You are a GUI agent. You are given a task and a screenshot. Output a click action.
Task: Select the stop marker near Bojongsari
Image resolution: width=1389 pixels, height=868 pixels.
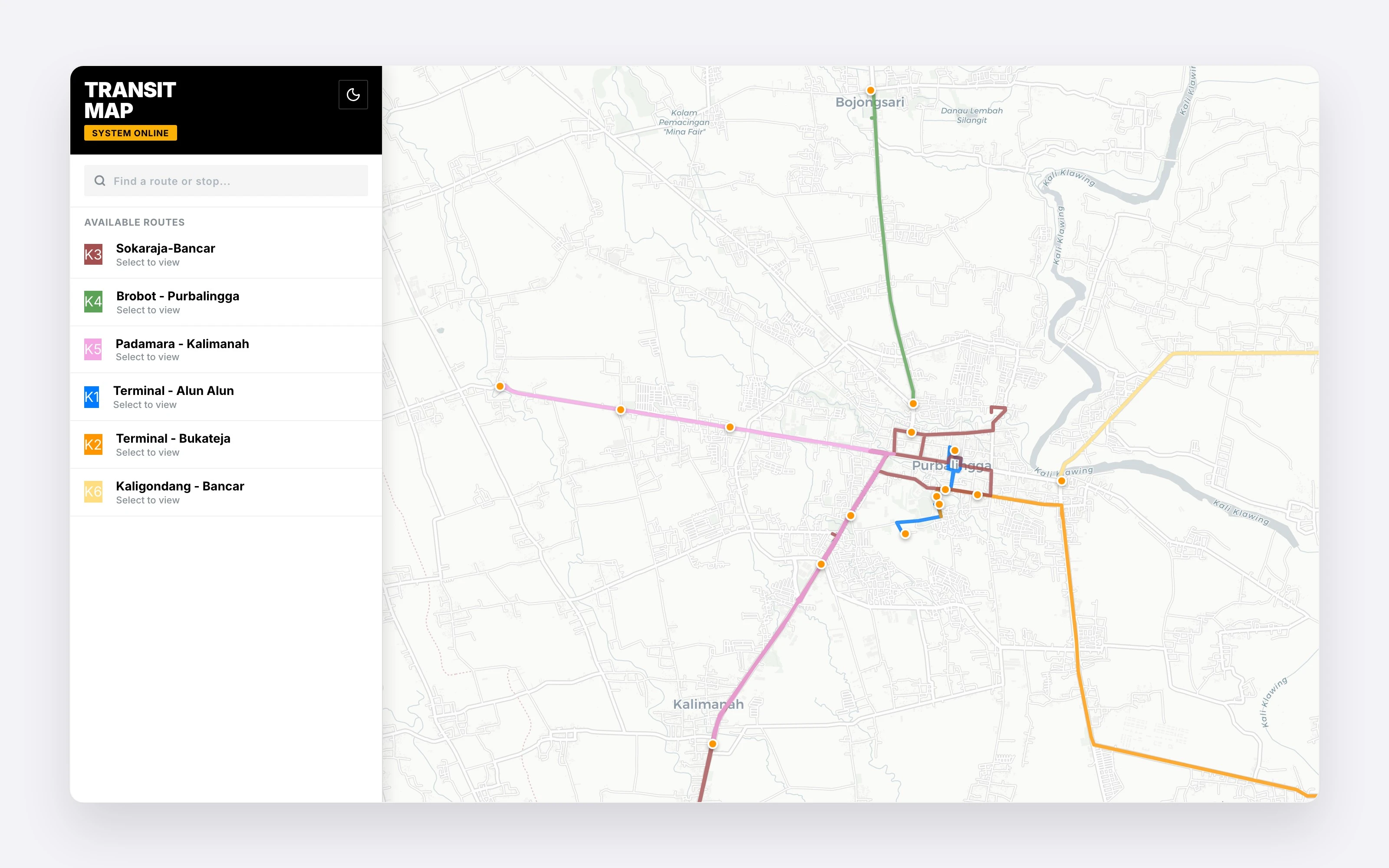870,90
